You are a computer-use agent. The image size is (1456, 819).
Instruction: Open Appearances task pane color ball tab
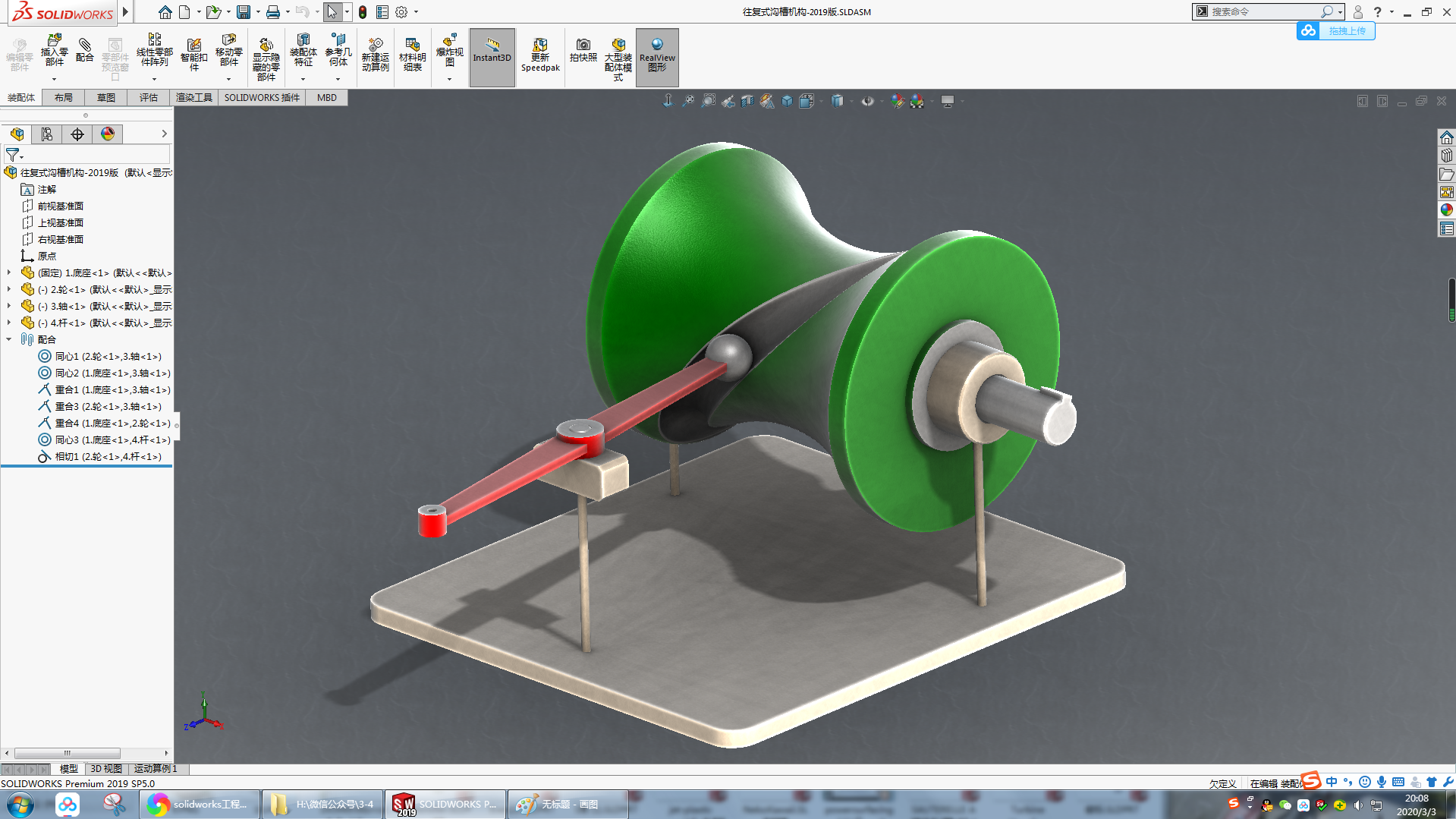point(1446,210)
